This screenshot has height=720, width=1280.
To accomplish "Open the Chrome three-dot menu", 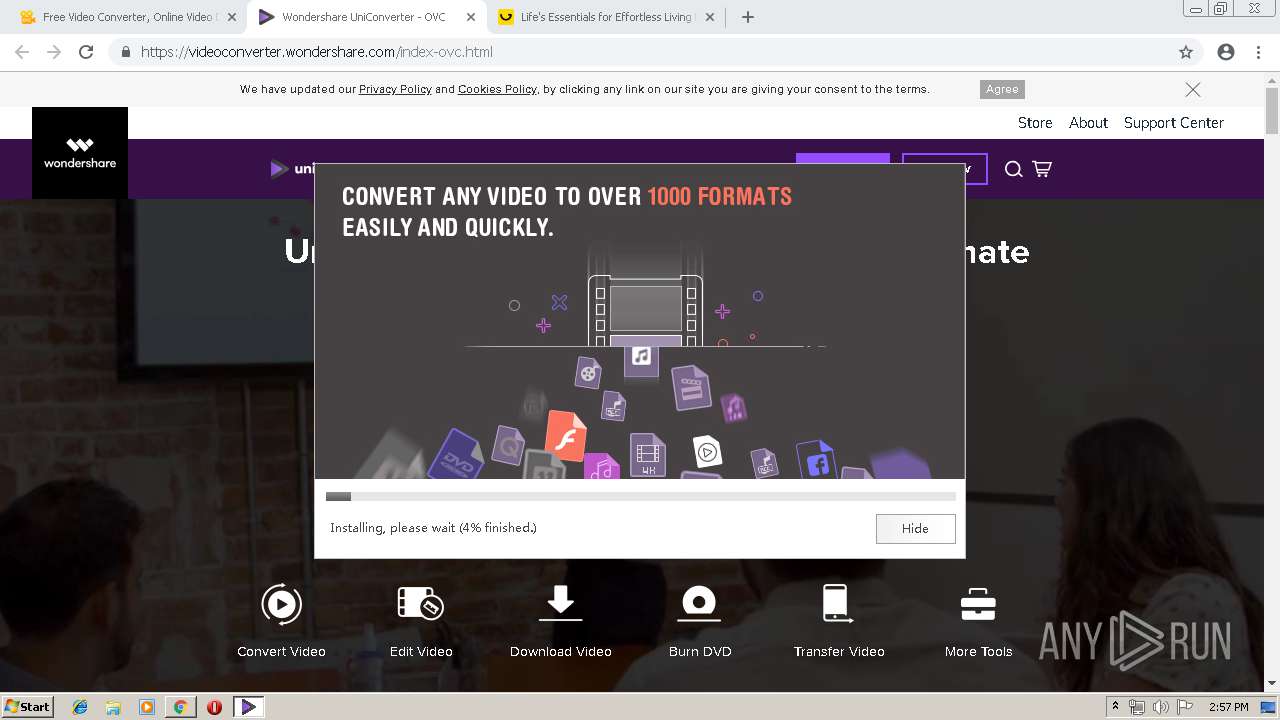I will click(1259, 52).
